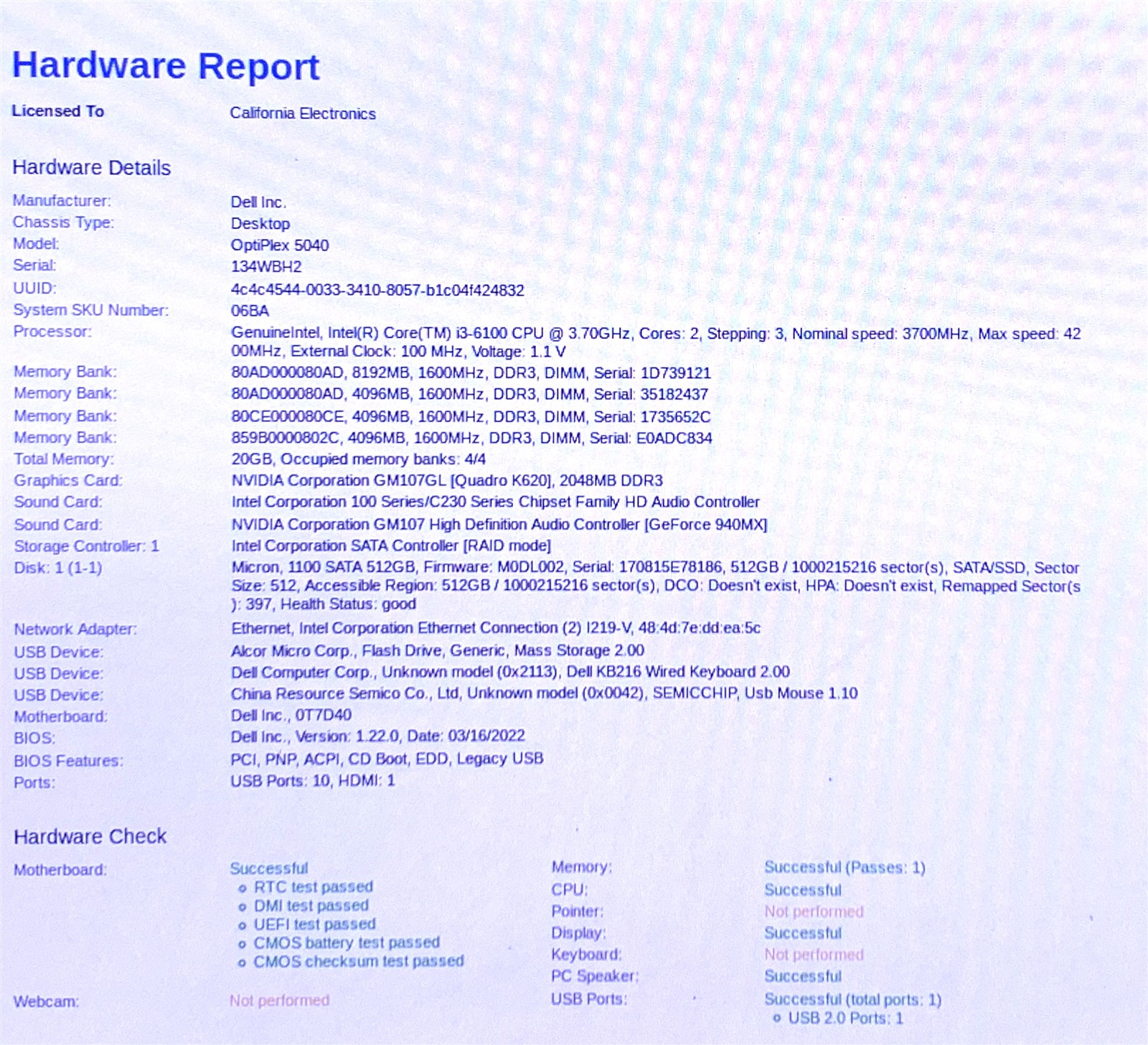Click the Pointer Not performed result
1148x1045 pixels.
point(814,912)
